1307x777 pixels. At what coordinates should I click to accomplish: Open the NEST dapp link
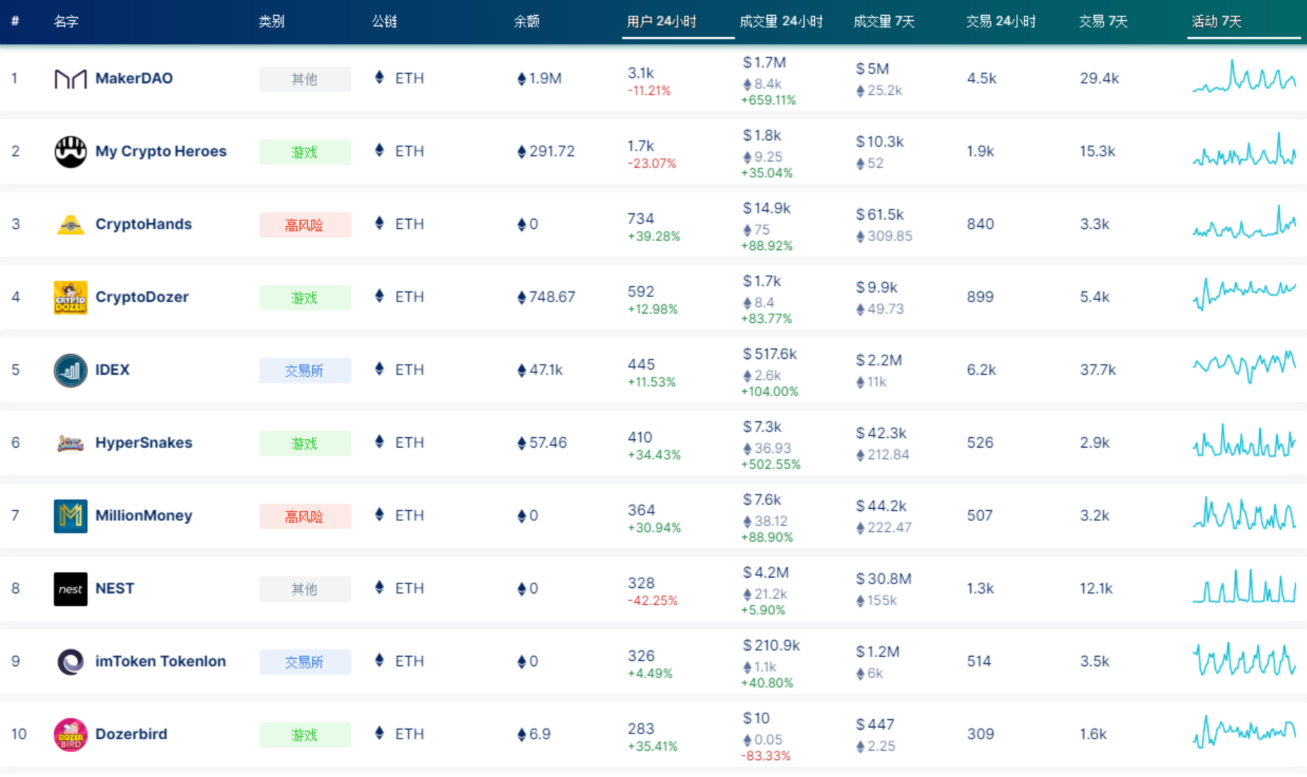pos(114,588)
